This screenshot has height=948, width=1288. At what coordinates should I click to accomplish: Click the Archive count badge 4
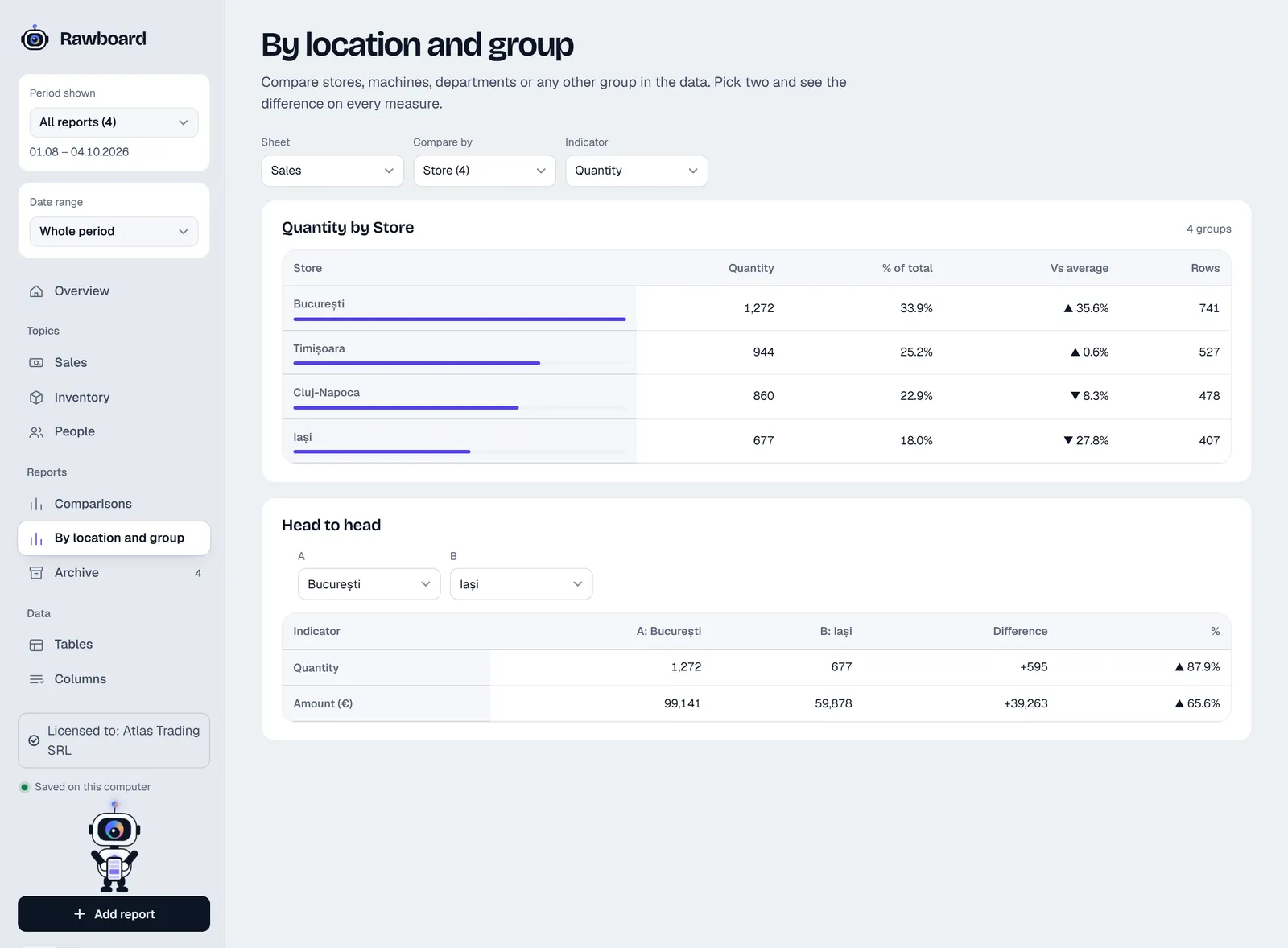pos(198,574)
